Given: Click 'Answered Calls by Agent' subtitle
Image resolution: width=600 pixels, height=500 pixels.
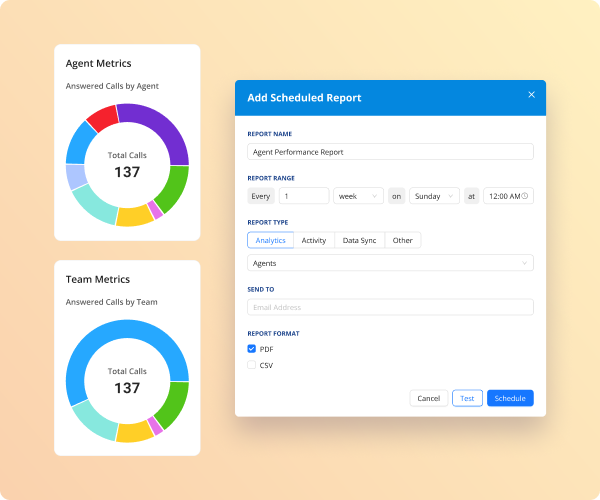Looking at the screenshot, I should pos(112,86).
